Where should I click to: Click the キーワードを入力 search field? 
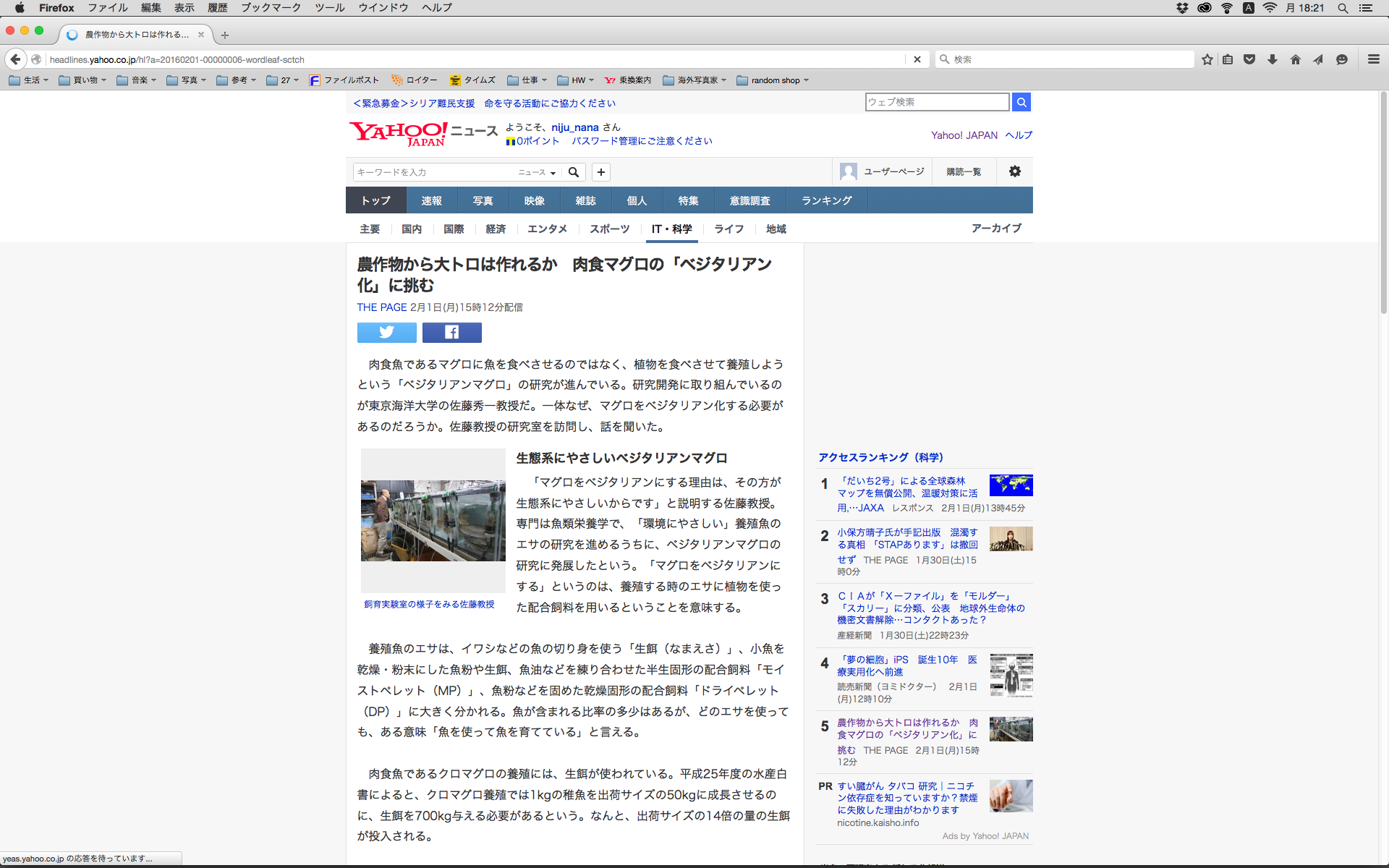434,172
